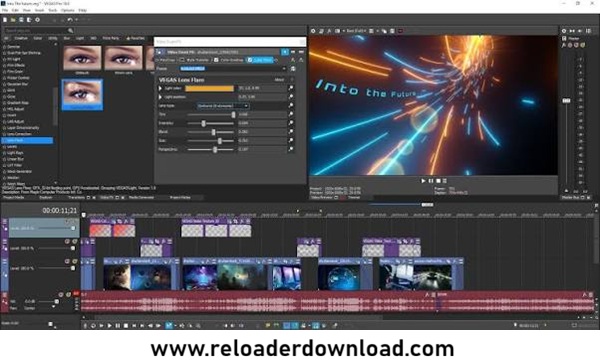This screenshot has height=364, width=600.
Task: Select the first eye preset thumbnail
Action: pyautogui.click(x=82, y=59)
